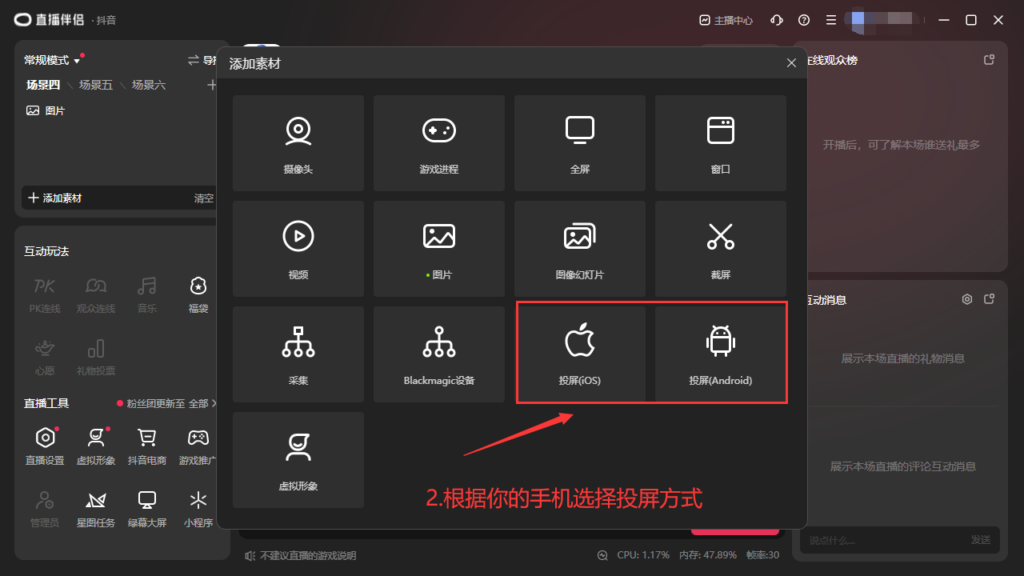
Task: Add a 视频 video source
Action: [x=298, y=248]
